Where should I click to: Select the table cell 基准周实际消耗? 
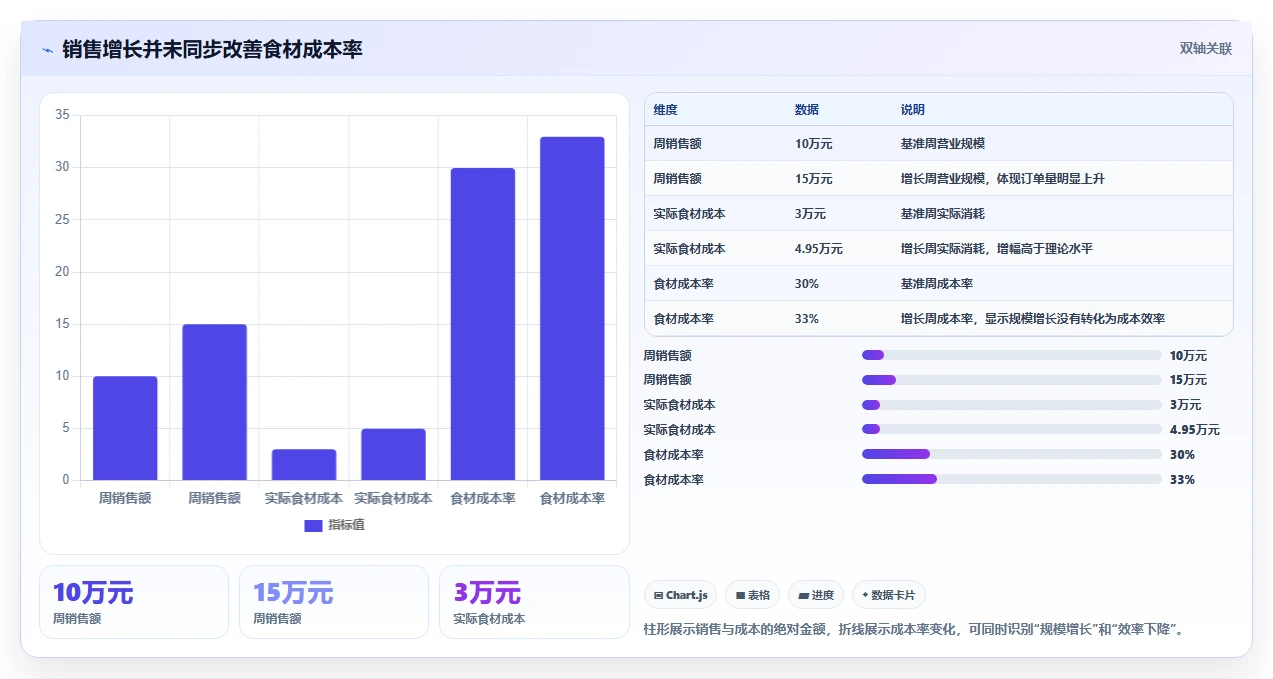pos(943,214)
